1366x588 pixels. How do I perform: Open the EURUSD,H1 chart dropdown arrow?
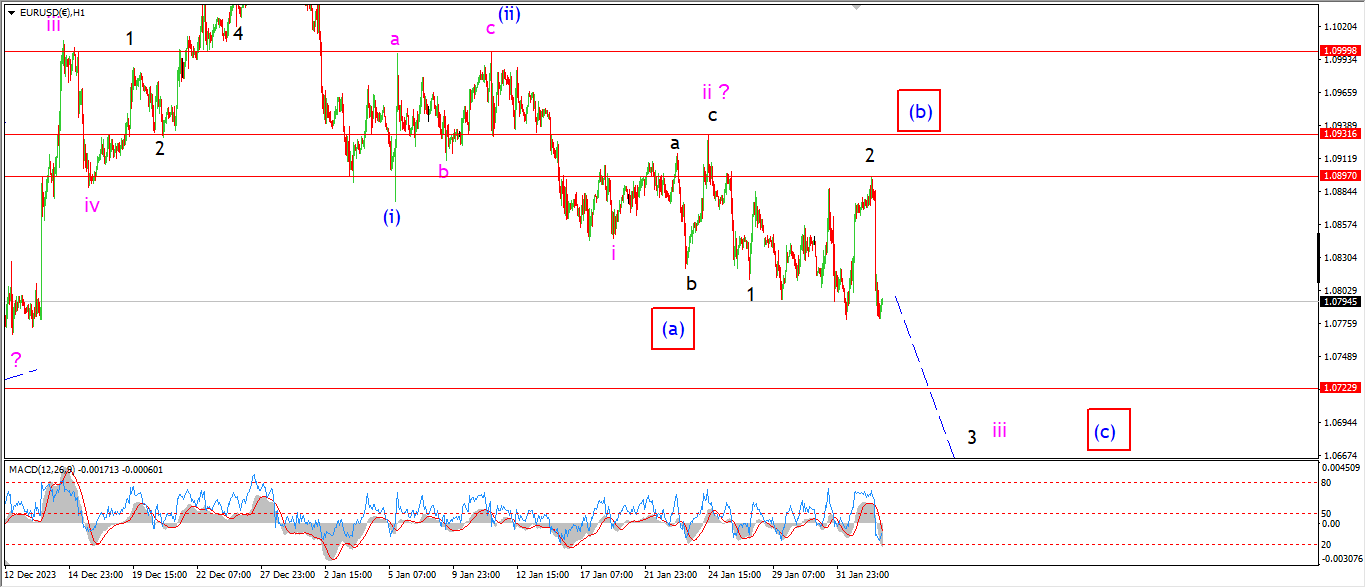[x=11, y=13]
